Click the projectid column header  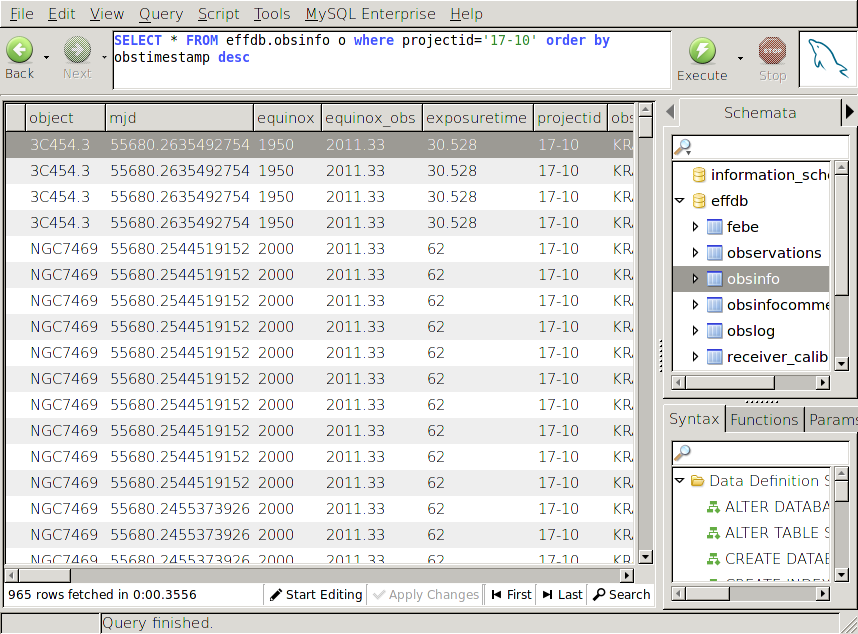coord(570,118)
